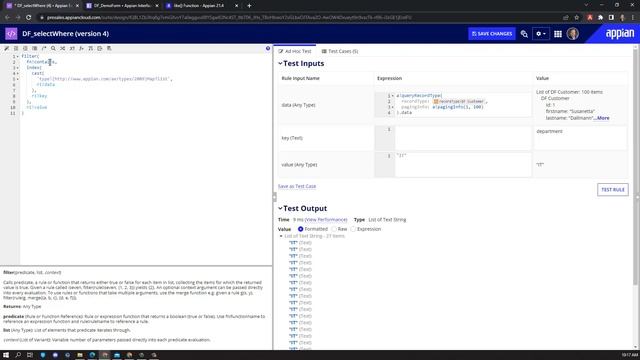This screenshot has height=360, width=640.
Task: Switch to Test Cases (5) tab
Action: (x=340, y=51)
